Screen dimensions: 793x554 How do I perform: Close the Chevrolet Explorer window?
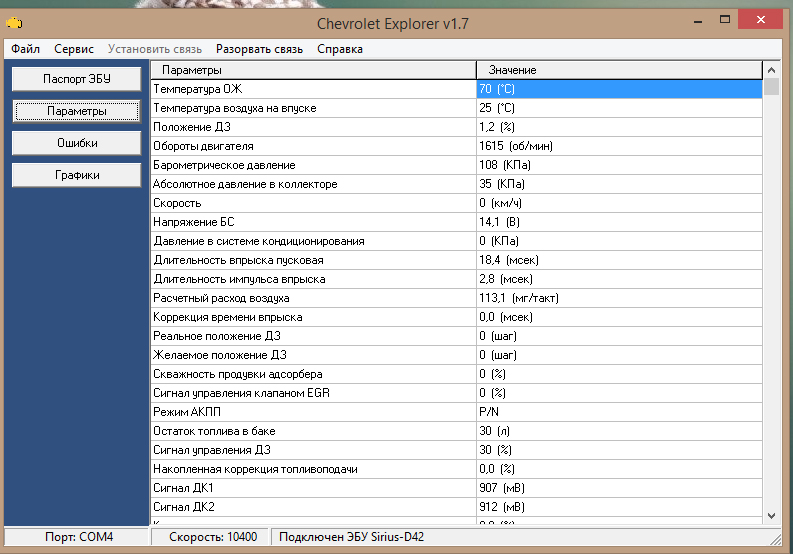(761, 20)
